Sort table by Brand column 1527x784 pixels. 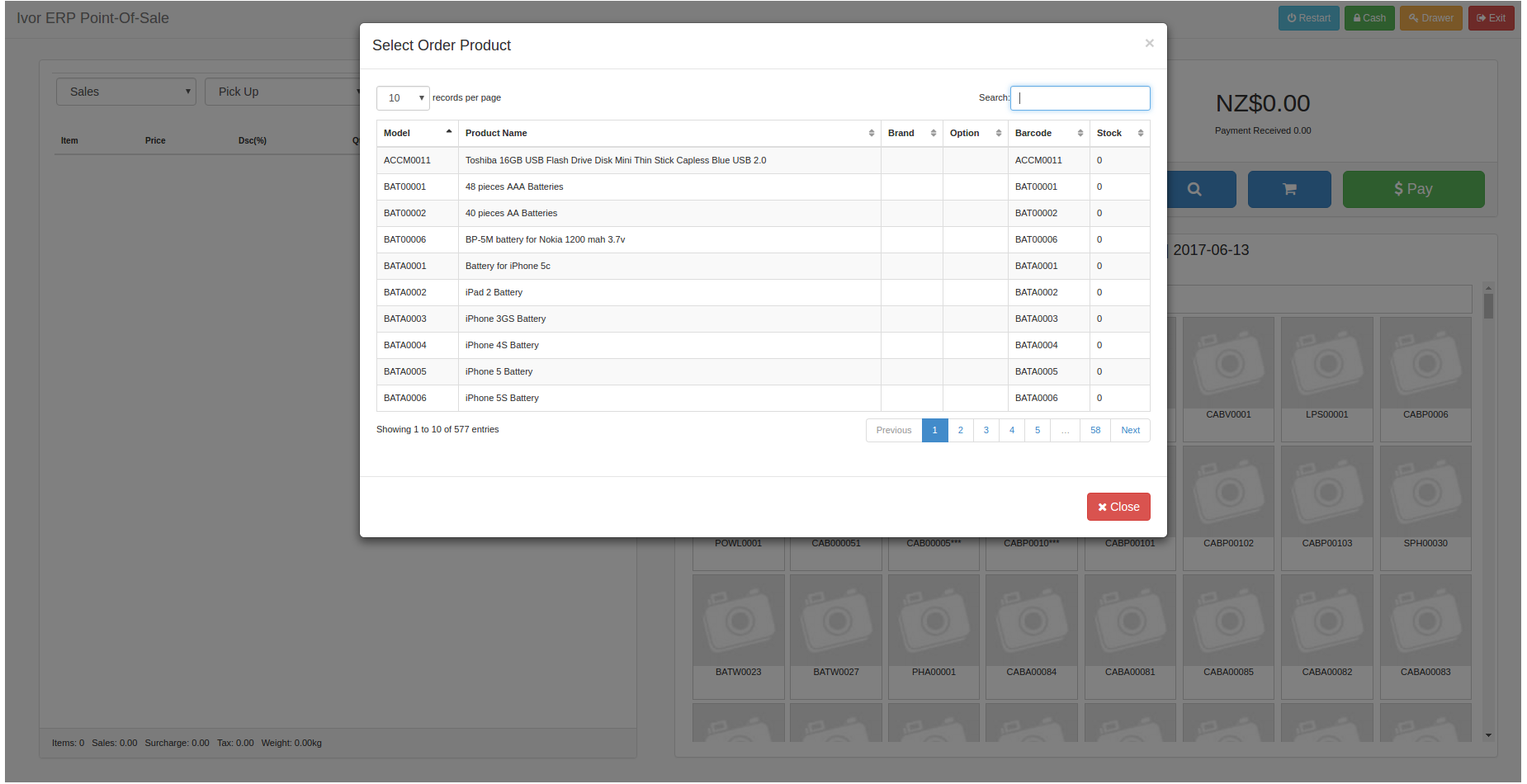click(x=911, y=133)
